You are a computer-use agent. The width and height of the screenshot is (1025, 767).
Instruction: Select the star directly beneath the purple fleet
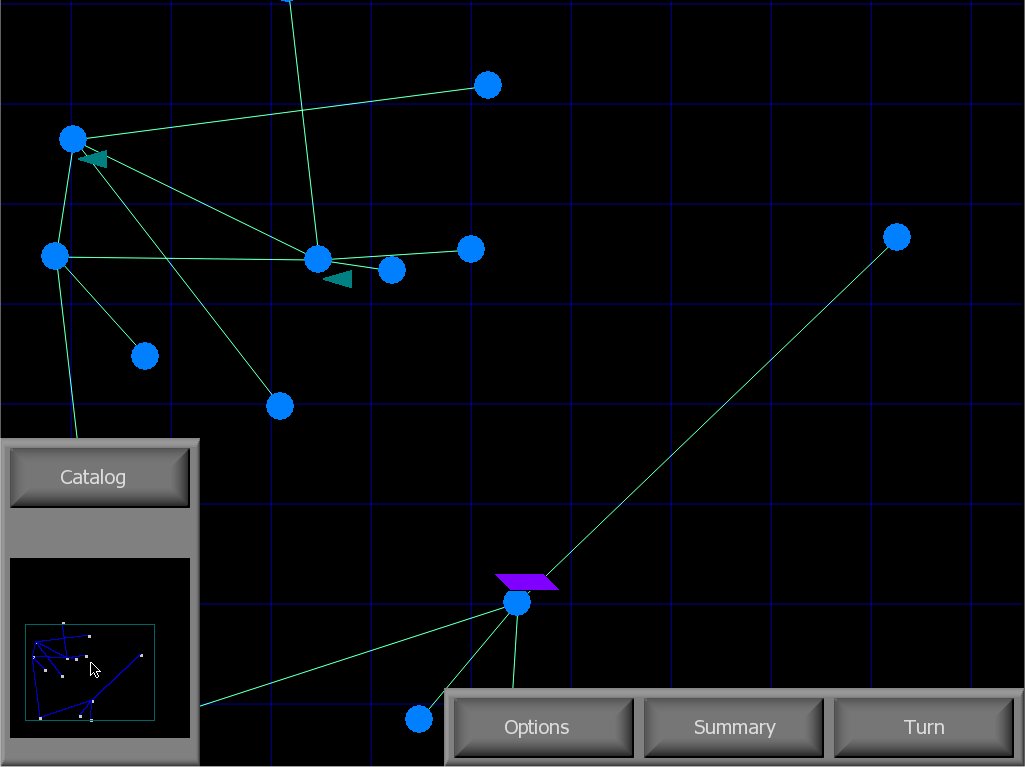coord(517,602)
